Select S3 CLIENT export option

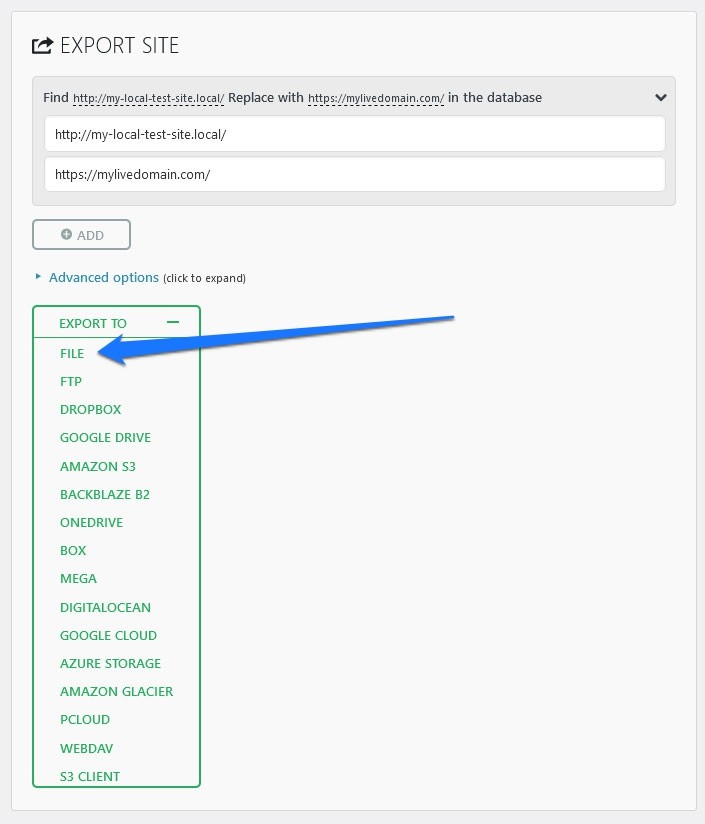90,776
